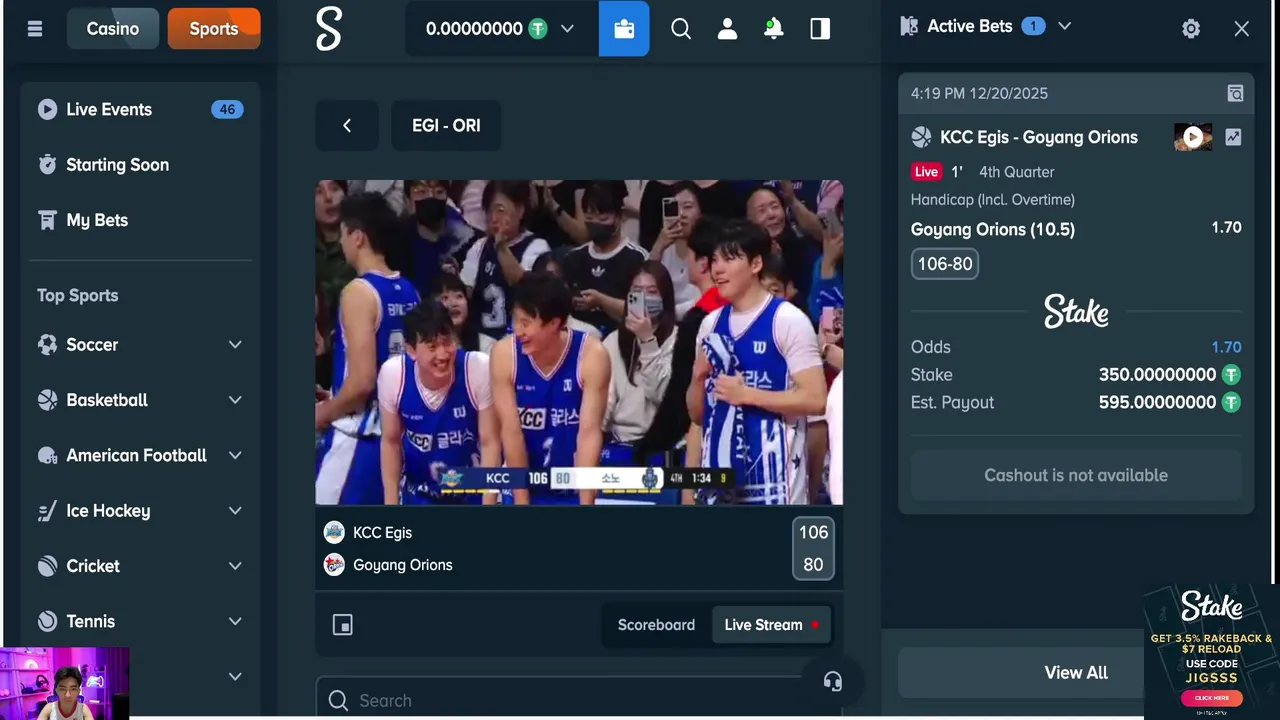The width and height of the screenshot is (1280, 720).
Task: Click the Live Events count badge 46
Action: [227, 110]
